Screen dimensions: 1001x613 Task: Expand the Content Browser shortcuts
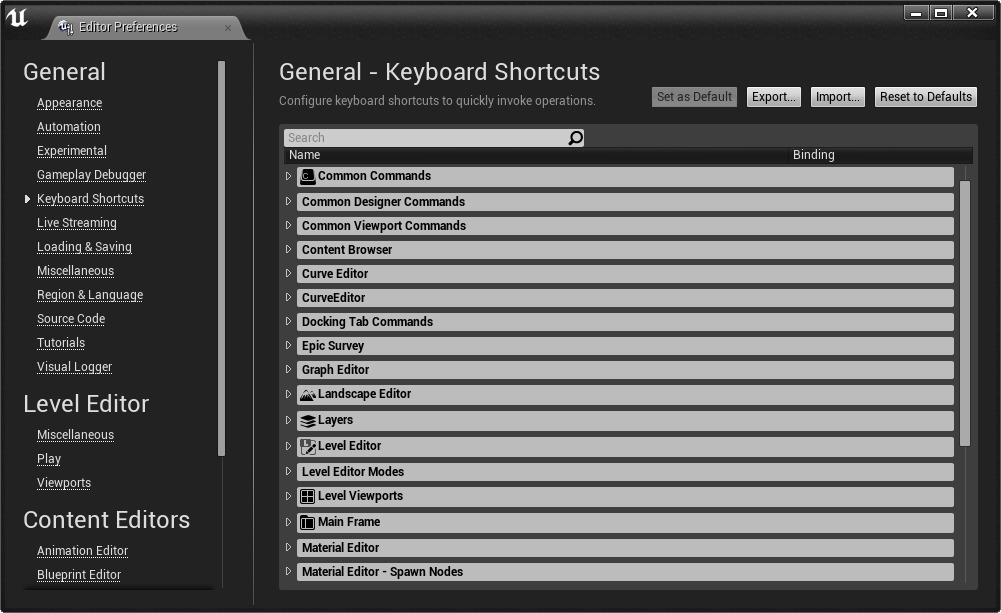click(x=289, y=250)
